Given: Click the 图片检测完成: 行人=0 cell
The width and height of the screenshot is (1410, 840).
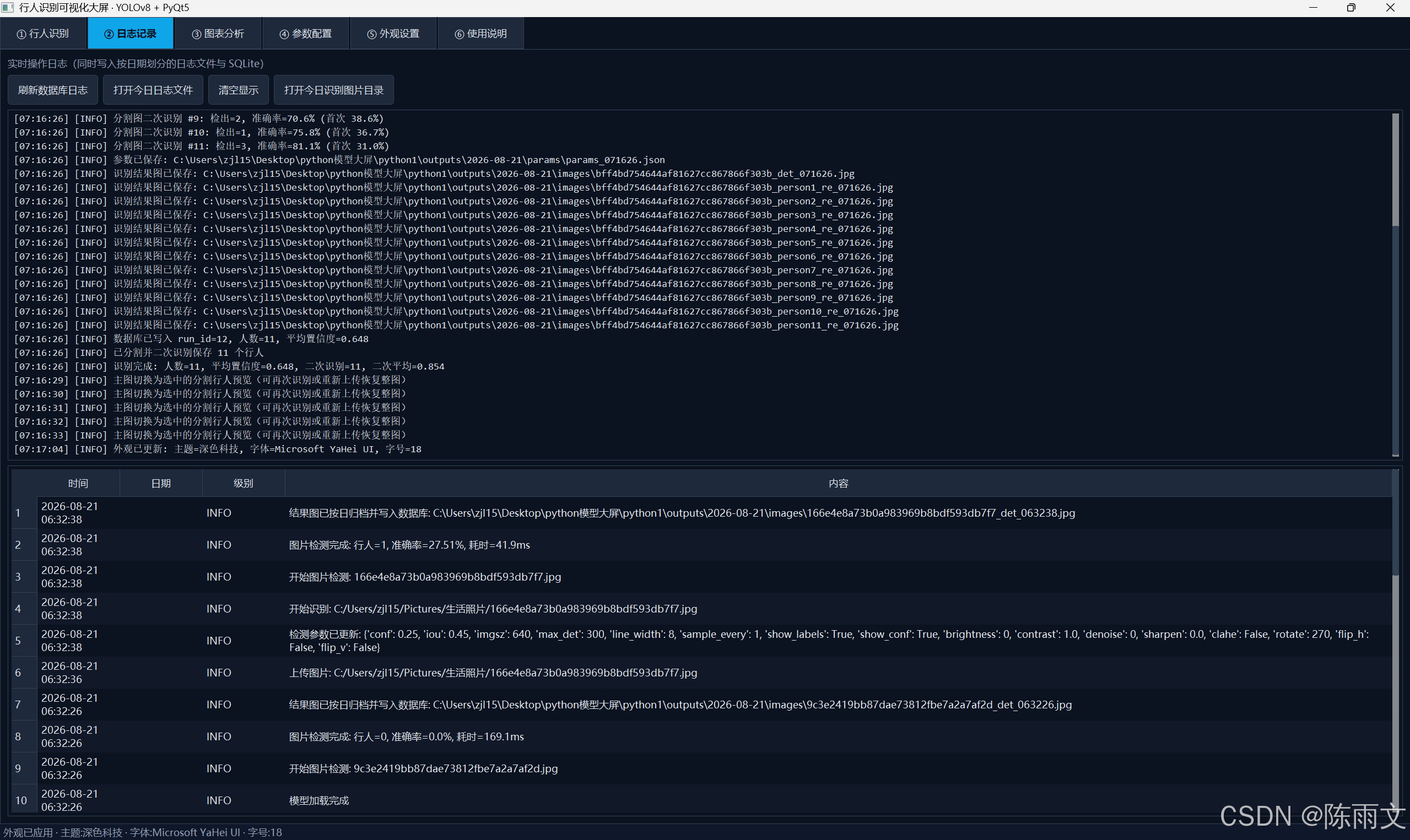Looking at the screenshot, I should pos(838,736).
